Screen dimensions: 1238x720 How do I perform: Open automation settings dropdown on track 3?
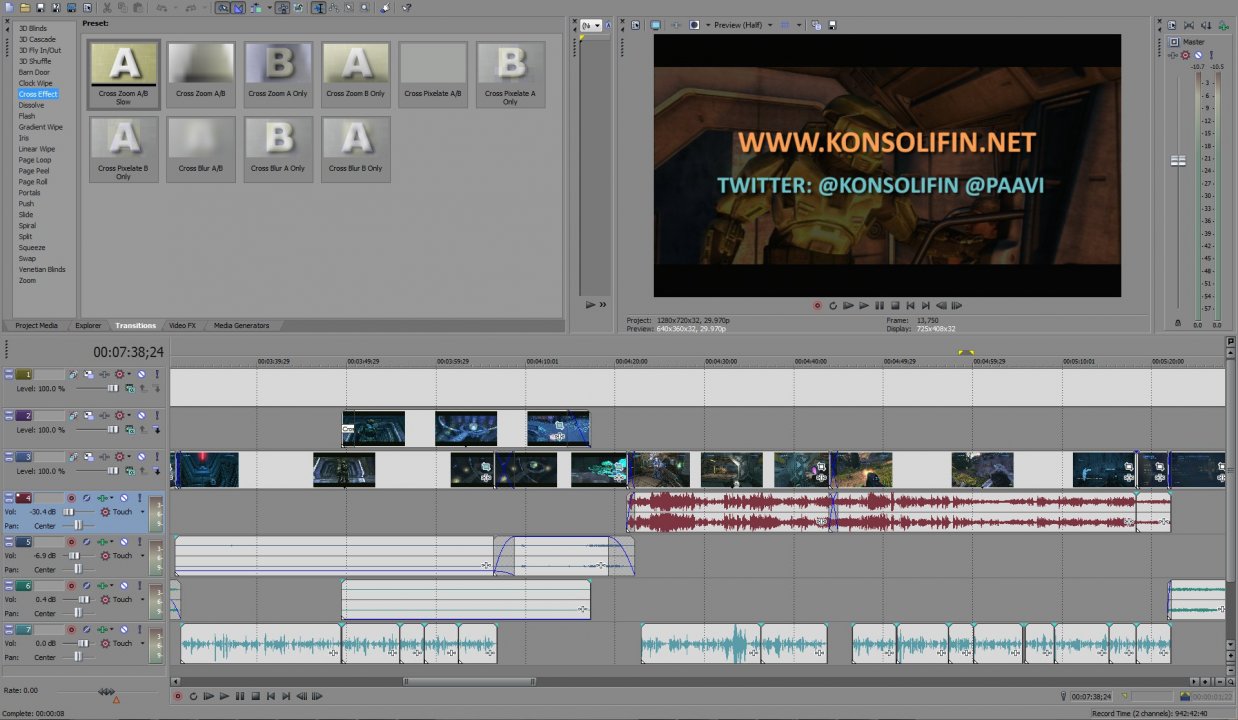coord(129,457)
